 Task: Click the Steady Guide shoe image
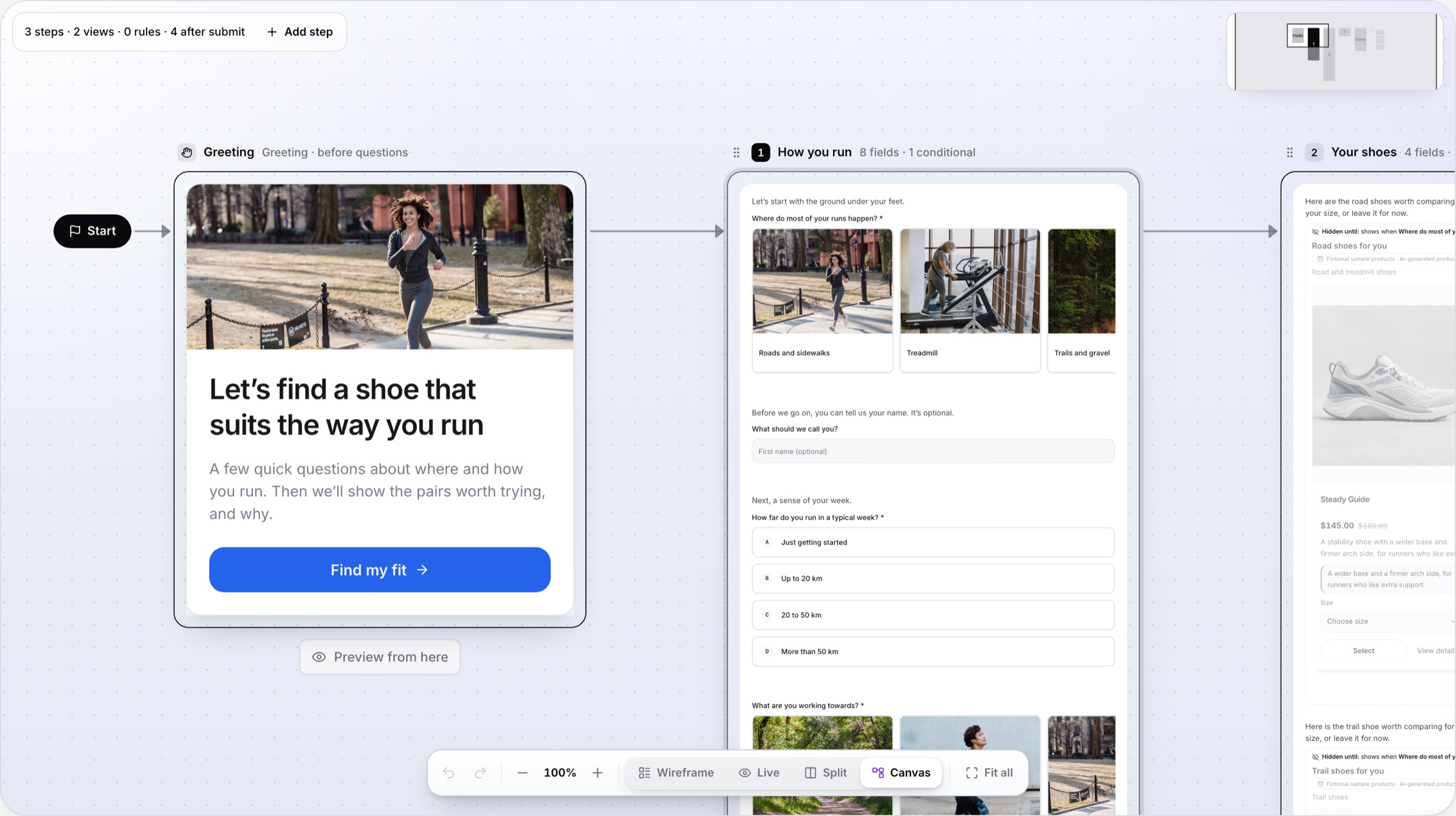click(x=1384, y=385)
